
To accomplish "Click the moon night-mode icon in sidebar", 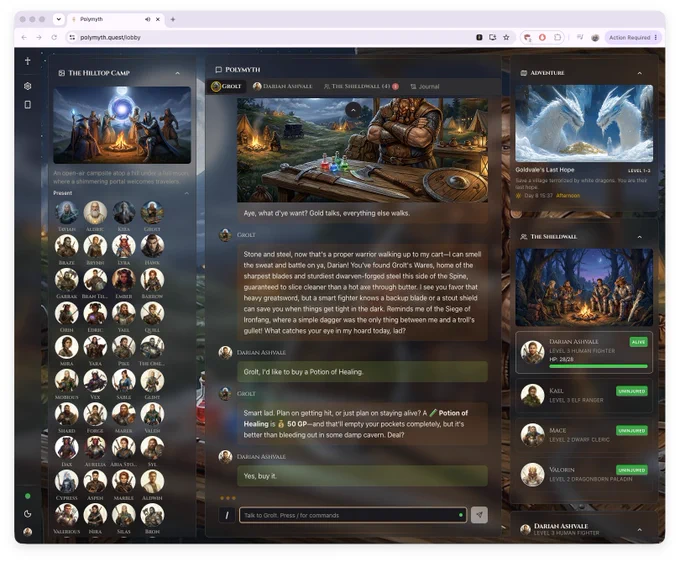I will point(28,514).
